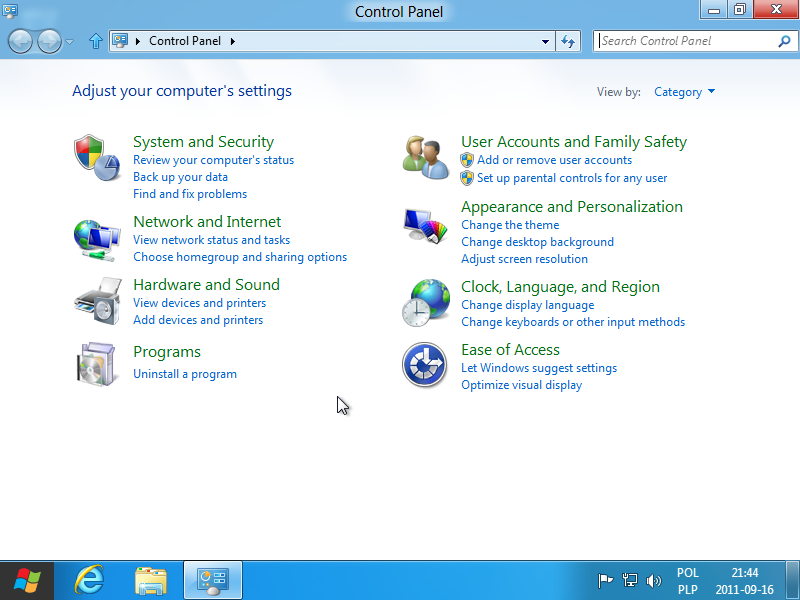Image resolution: width=800 pixels, height=600 pixels.
Task: Click the Back navigation arrow
Action: click(x=20, y=41)
